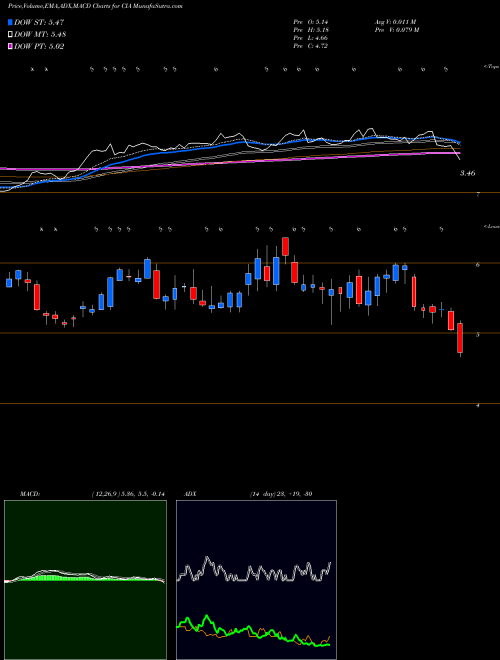Select the 'DOW MT: 5.48' legend label
Viewport: 500px width, 660px height.
click(x=40, y=35)
